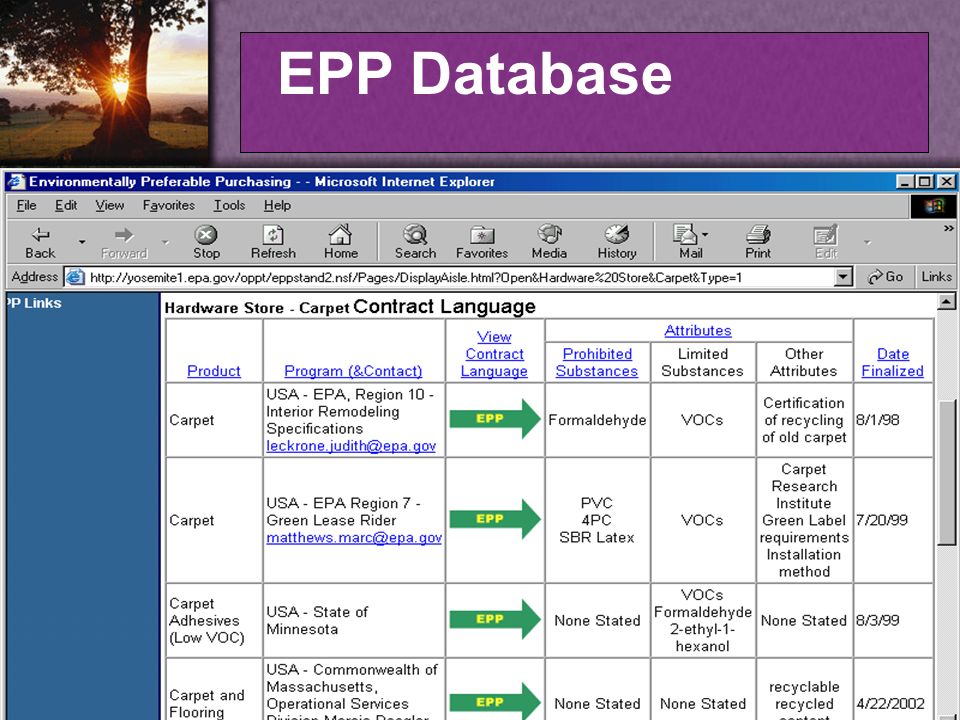Expand the Edit button dropdown arrow
The width and height of the screenshot is (960, 720).
(867, 242)
